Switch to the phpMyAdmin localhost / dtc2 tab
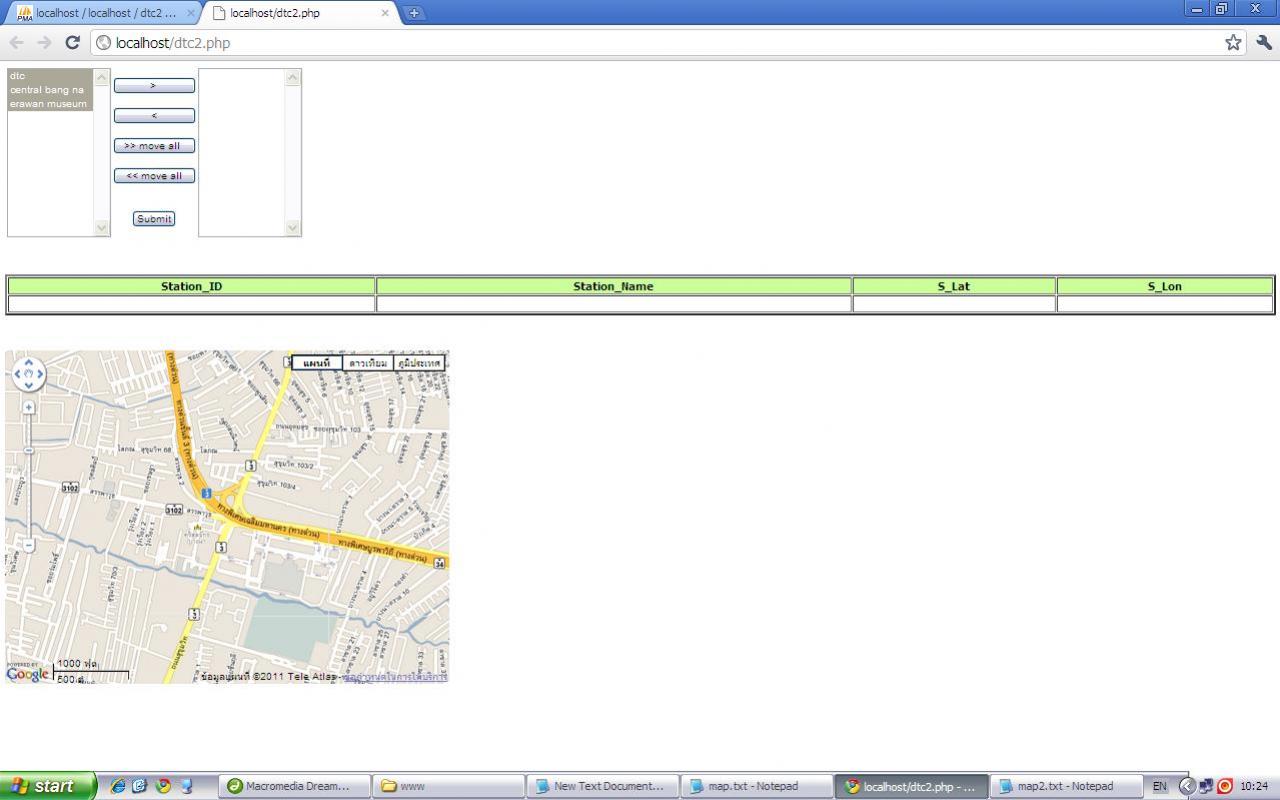The width and height of the screenshot is (1280, 800). [x=105, y=13]
